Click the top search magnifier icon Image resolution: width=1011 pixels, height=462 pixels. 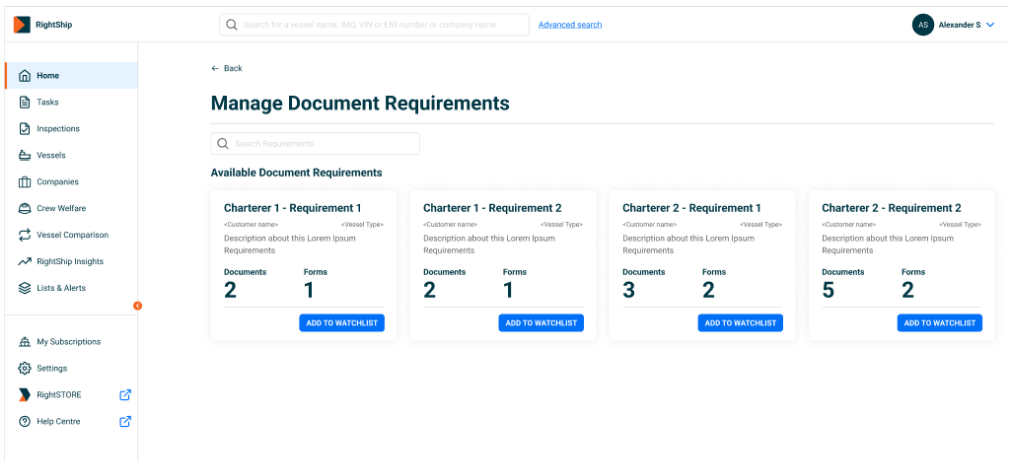(x=232, y=24)
